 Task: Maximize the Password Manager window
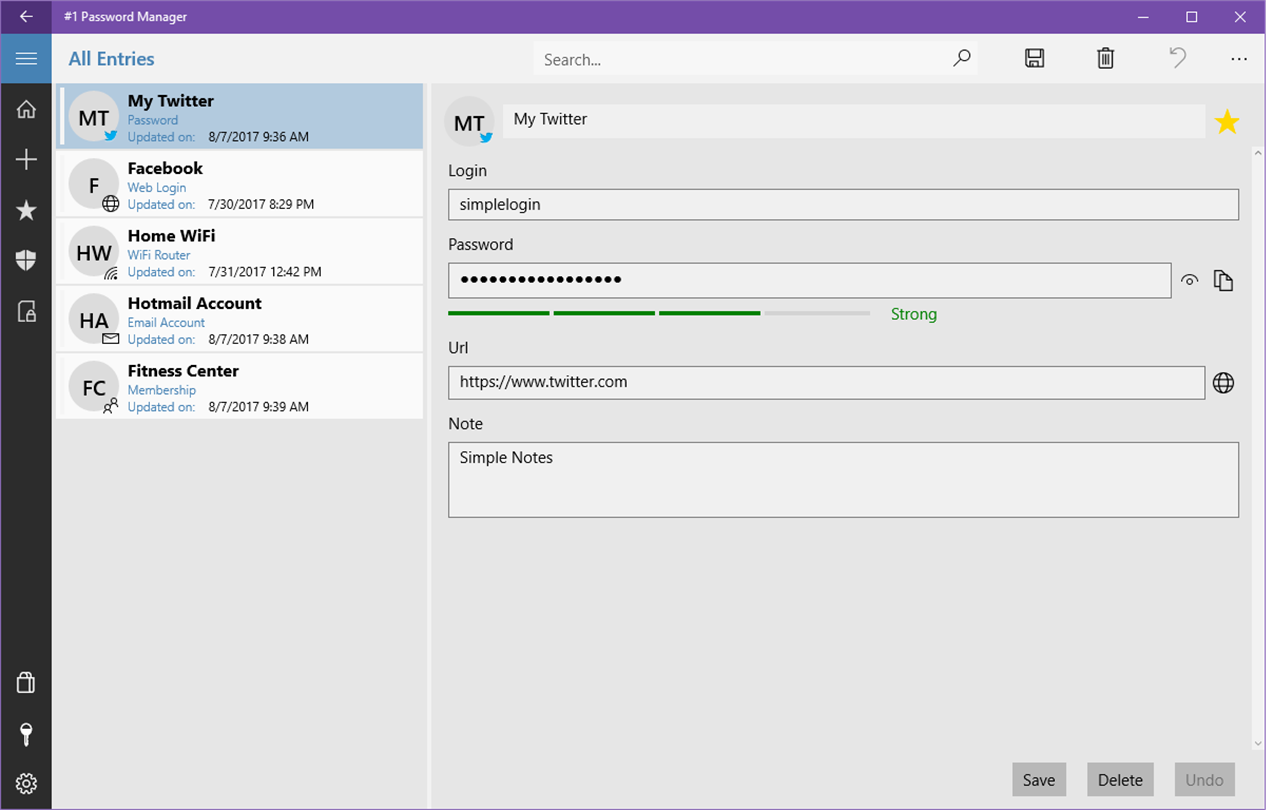pyautogui.click(x=1192, y=17)
